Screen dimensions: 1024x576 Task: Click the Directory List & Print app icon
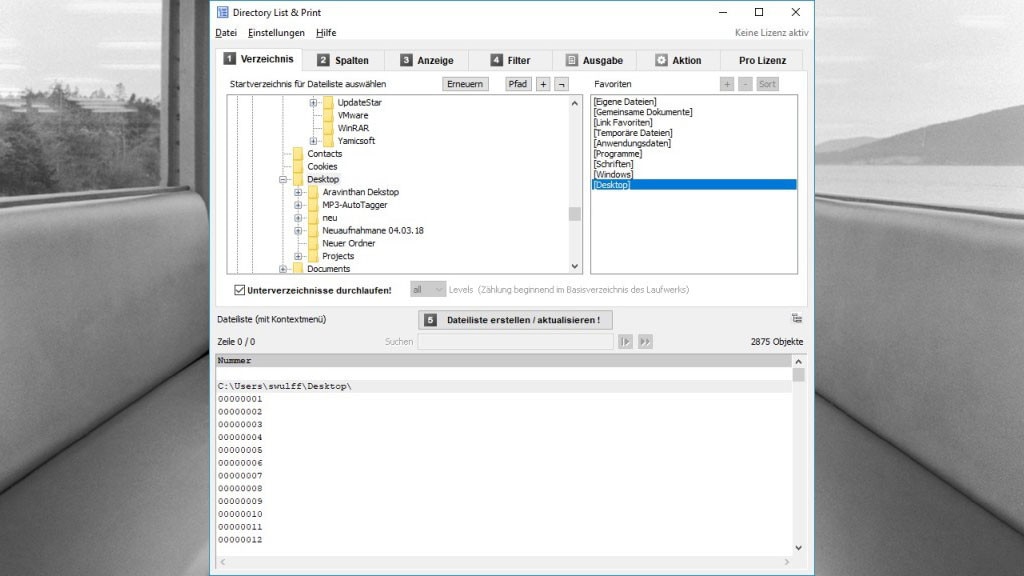(222, 12)
